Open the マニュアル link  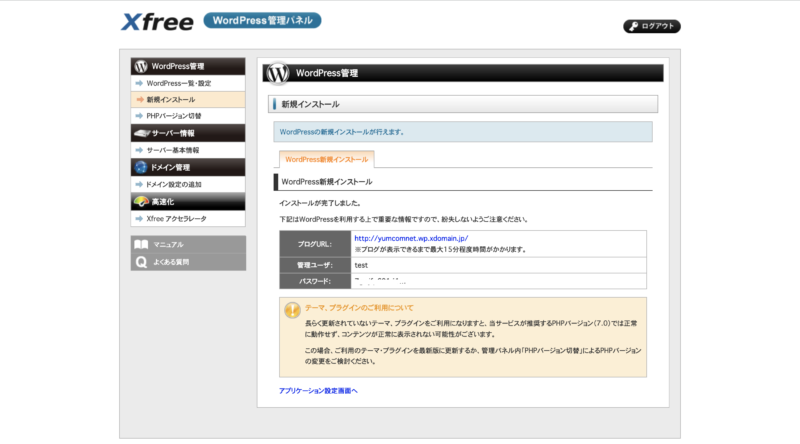(x=188, y=244)
